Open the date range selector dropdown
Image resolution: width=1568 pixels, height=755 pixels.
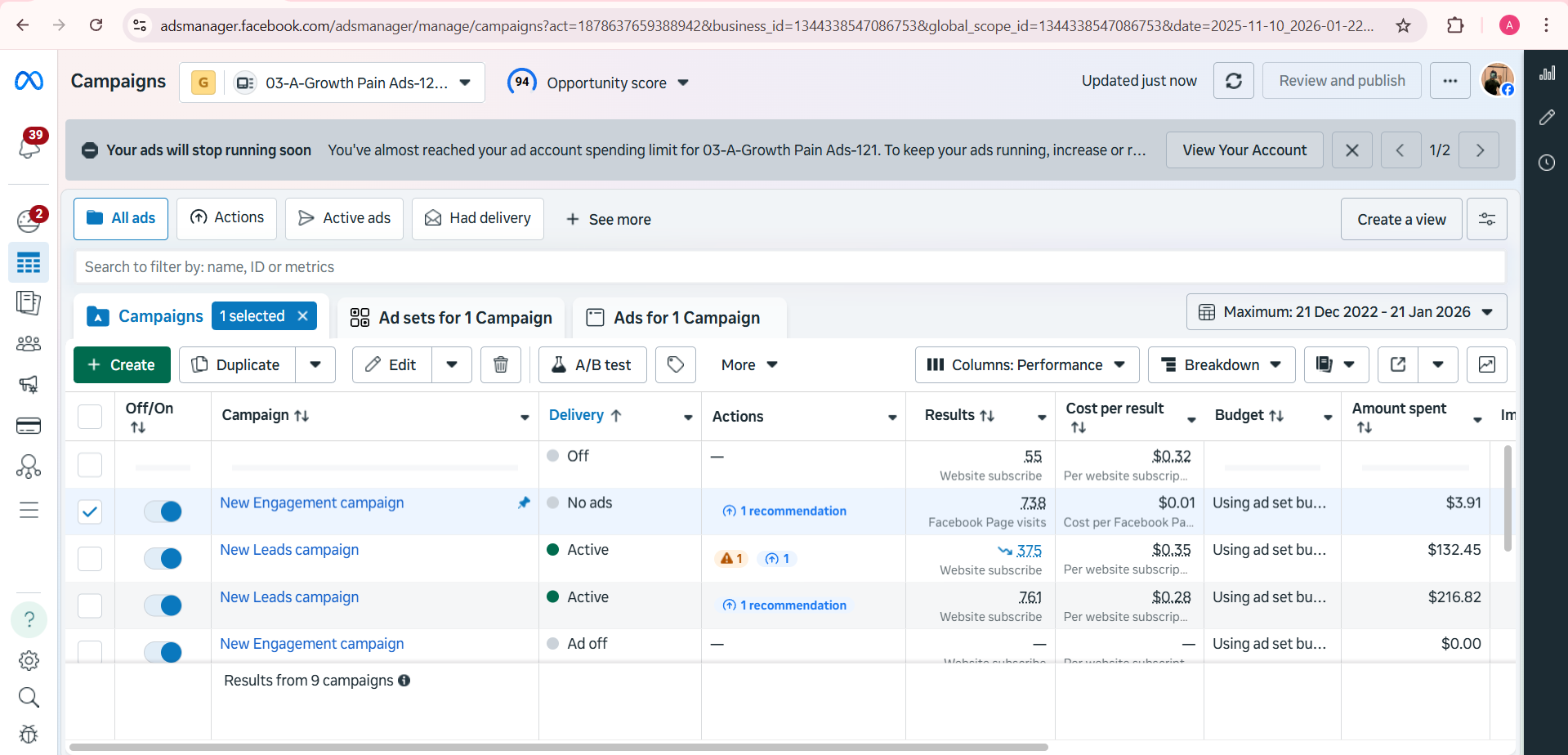click(1346, 312)
